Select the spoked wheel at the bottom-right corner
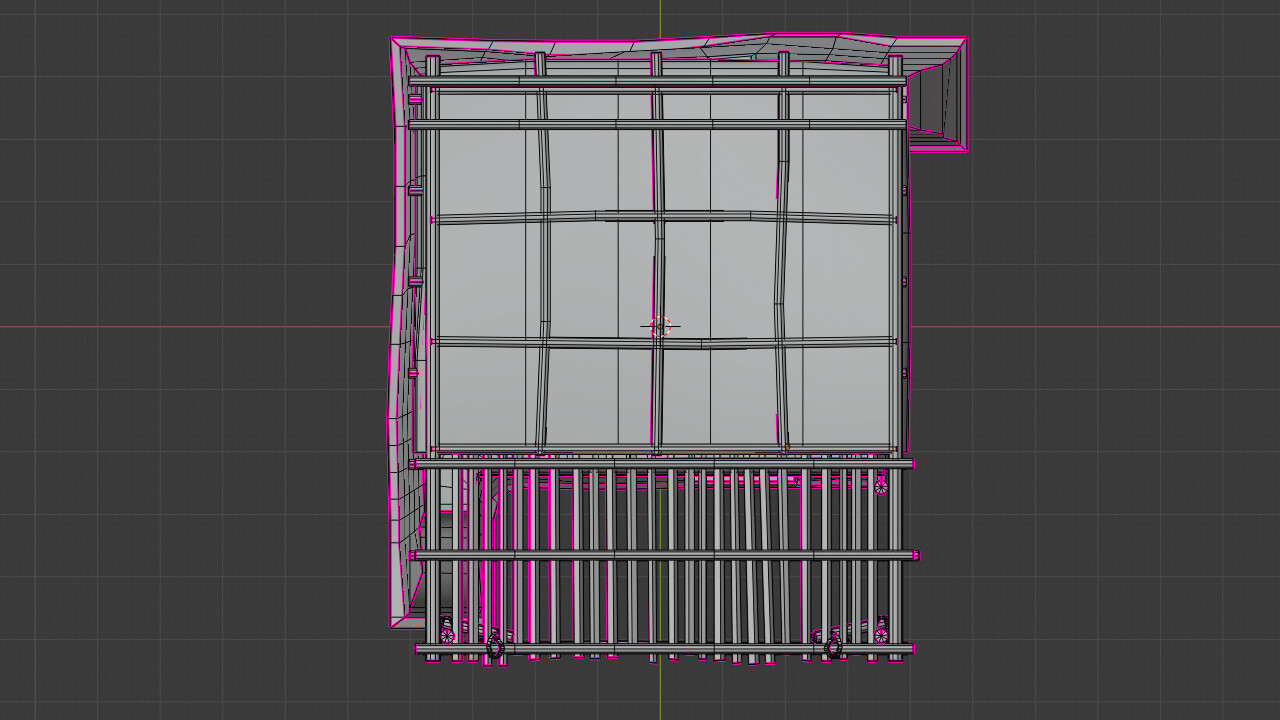Image resolution: width=1280 pixels, height=720 pixels. 881,634
